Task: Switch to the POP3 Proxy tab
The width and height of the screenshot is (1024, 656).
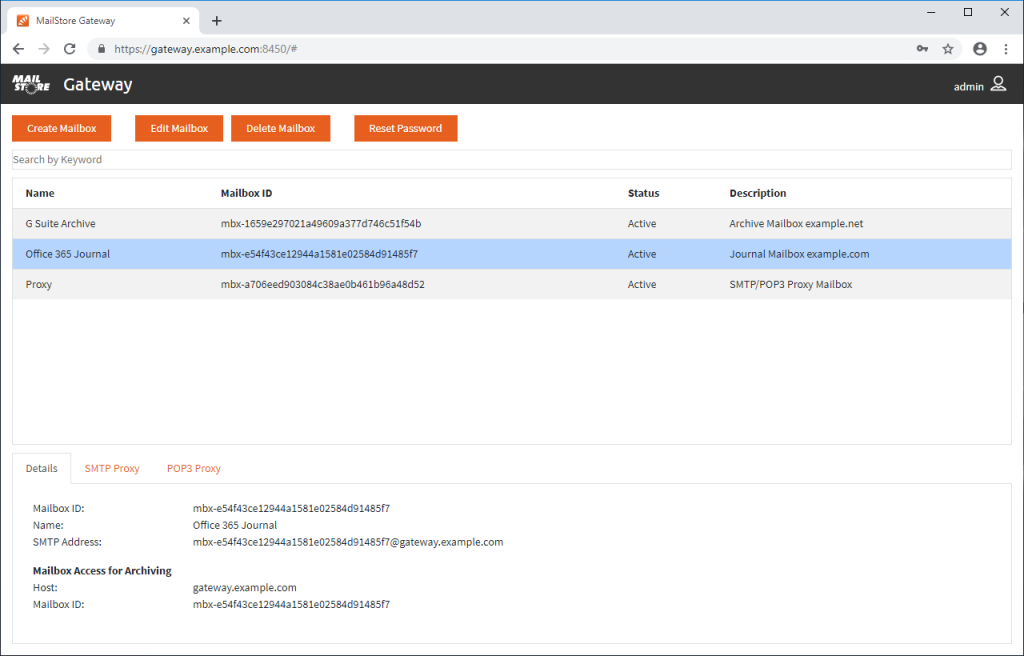Action: 193,468
